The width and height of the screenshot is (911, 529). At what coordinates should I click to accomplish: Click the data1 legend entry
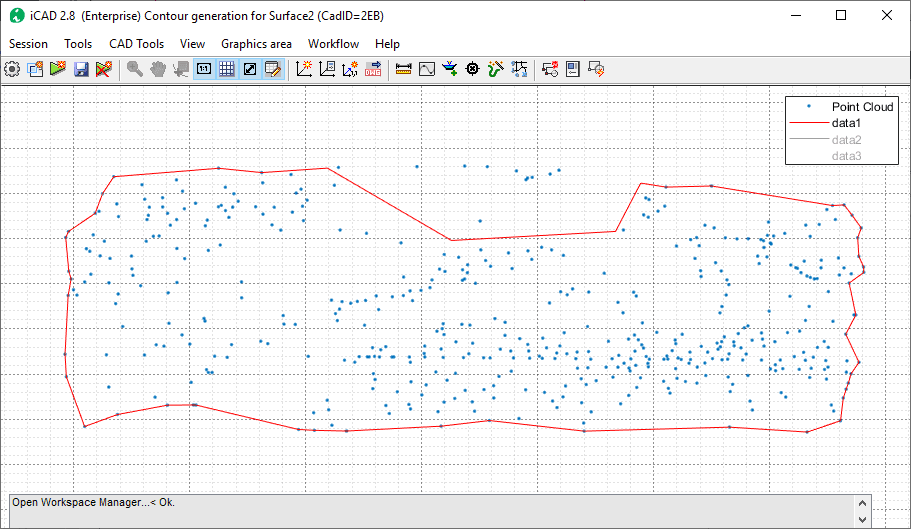[x=845, y=122]
